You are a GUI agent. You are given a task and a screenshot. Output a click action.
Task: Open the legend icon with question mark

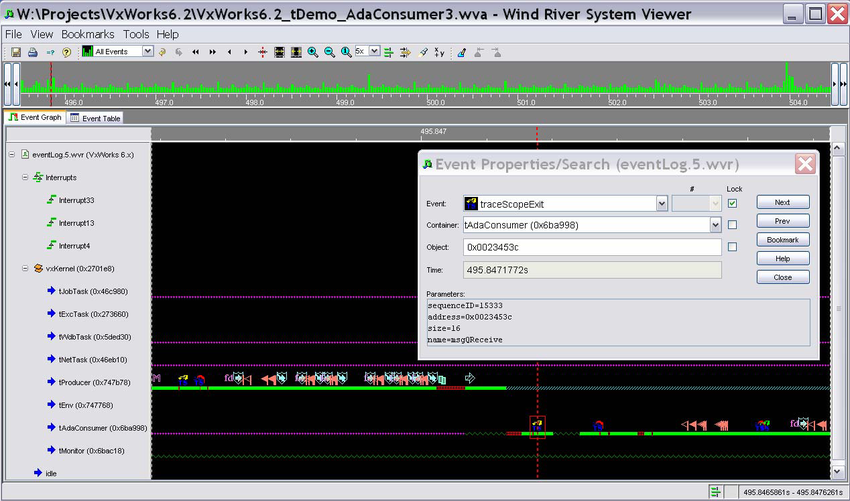[50, 52]
